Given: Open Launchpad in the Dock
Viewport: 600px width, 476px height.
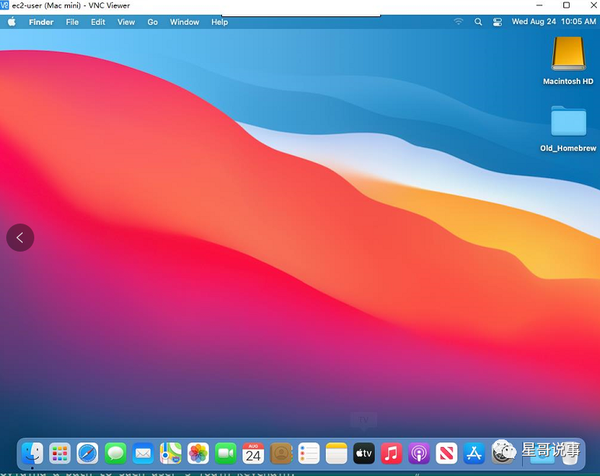Looking at the screenshot, I should click(x=60, y=453).
